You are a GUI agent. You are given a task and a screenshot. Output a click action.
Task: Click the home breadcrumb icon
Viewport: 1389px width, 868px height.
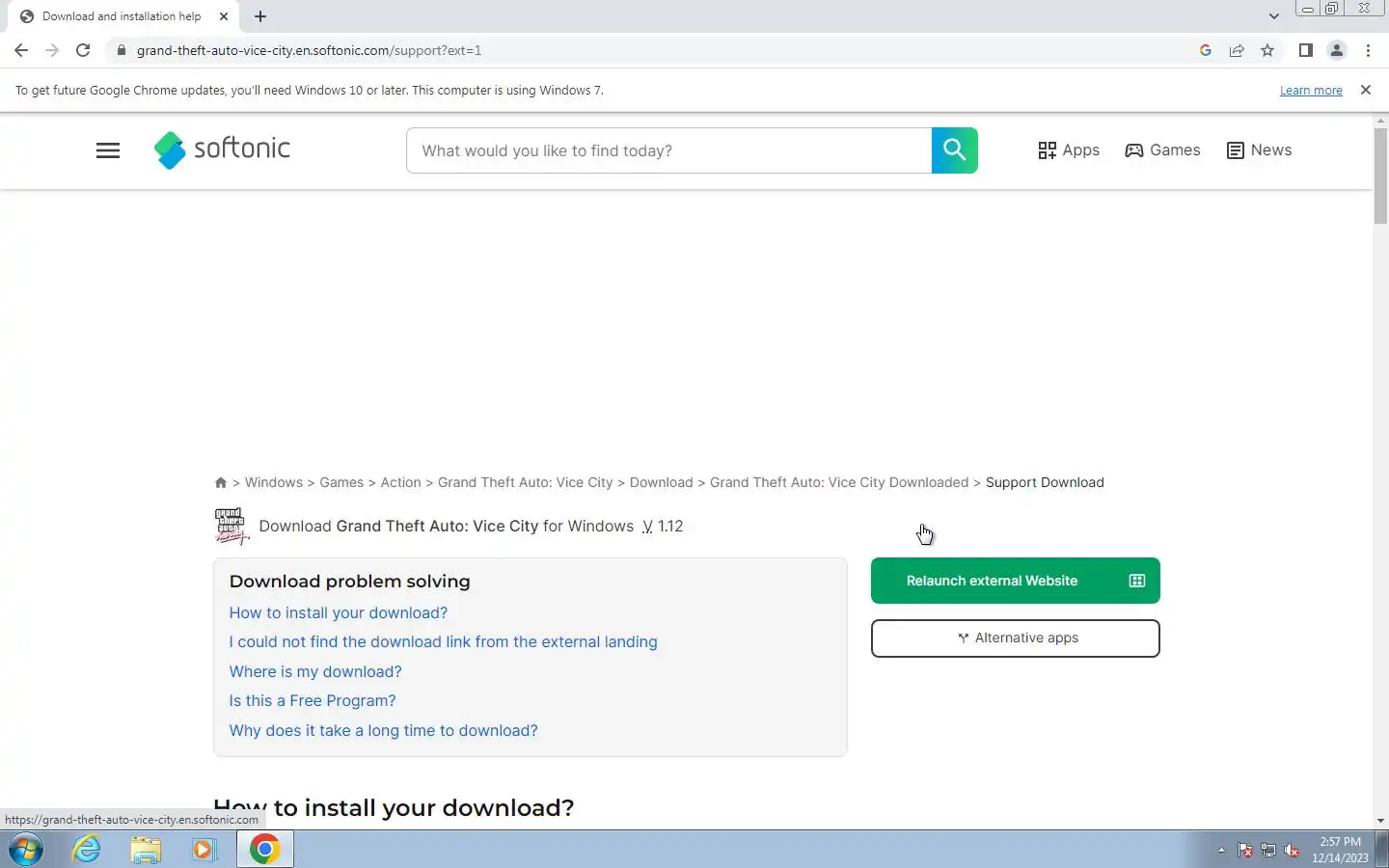coord(221,482)
